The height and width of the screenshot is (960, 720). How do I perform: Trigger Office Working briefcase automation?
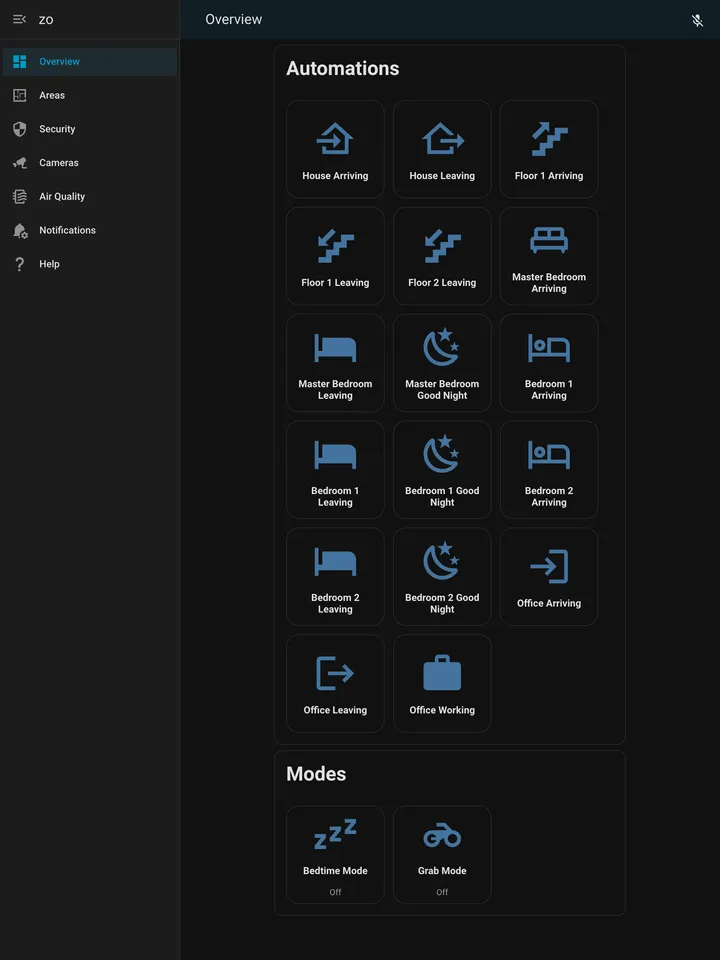[x=442, y=683]
